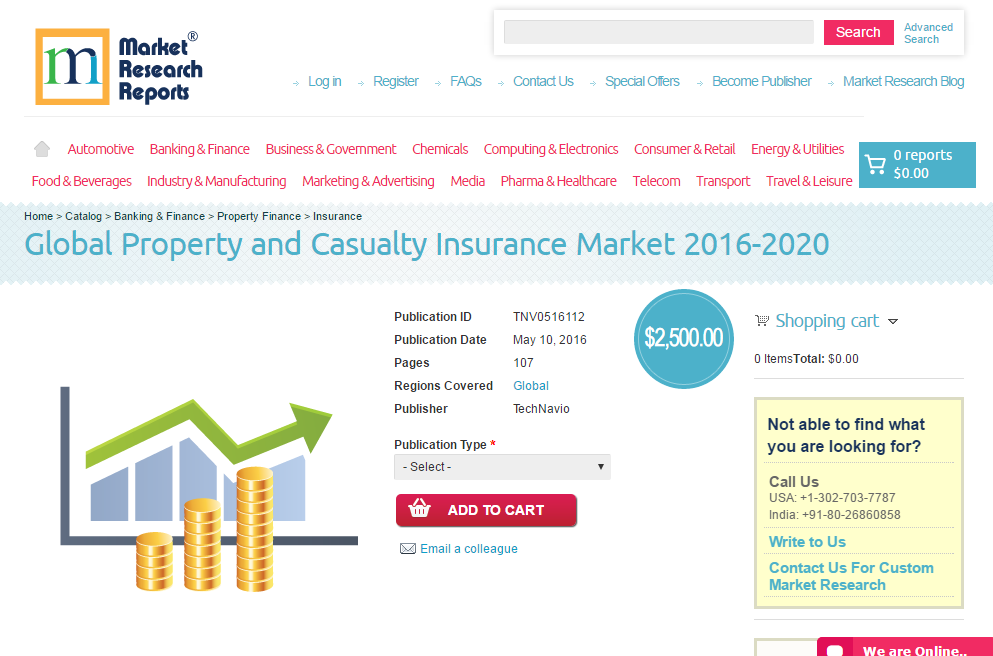The height and width of the screenshot is (656, 993).
Task: Expand the Shopping cart dropdown chevron
Action: coord(894,321)
